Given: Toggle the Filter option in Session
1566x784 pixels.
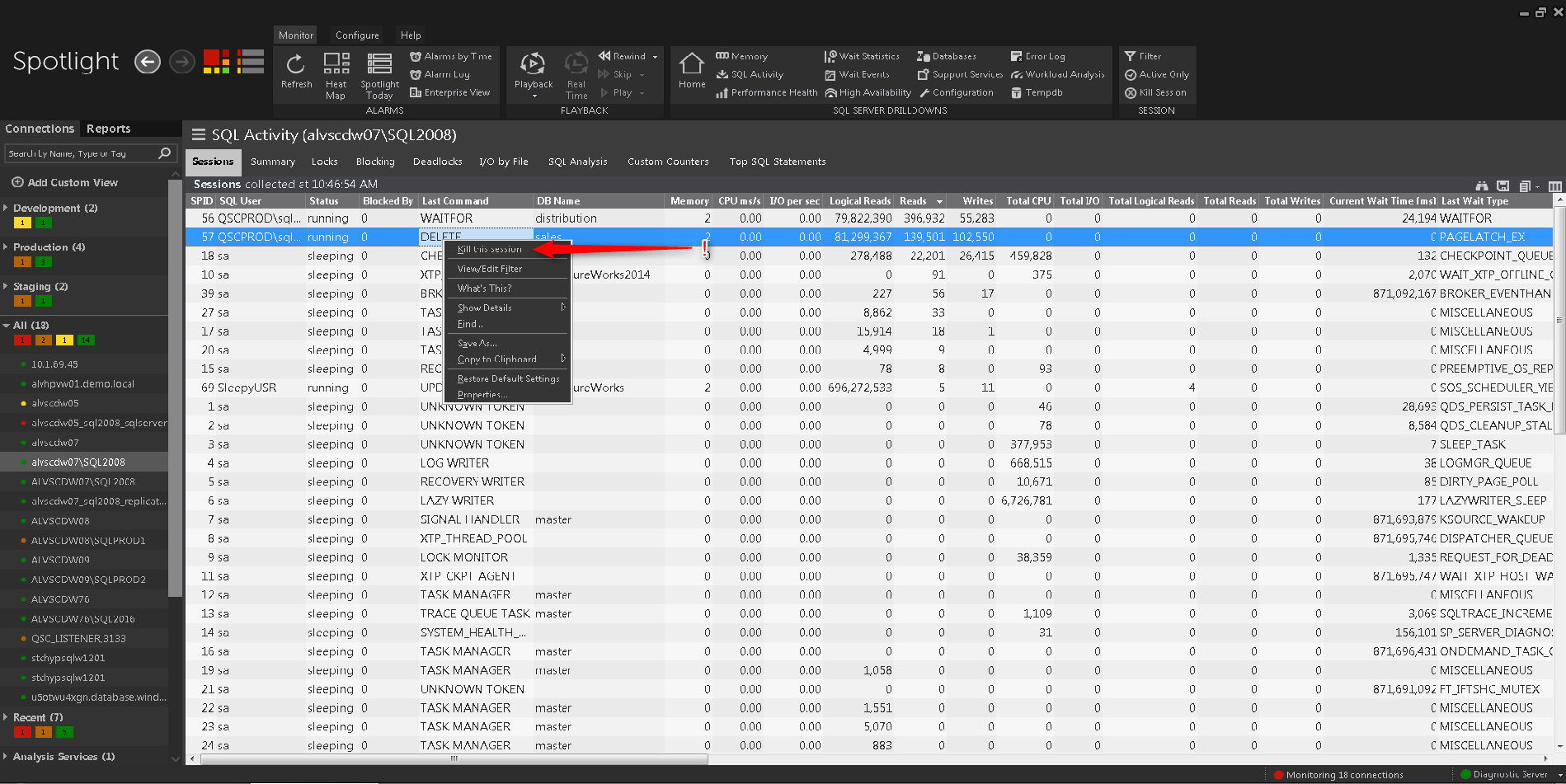Looking at the screenshot, I should (x=1143, y=56).
